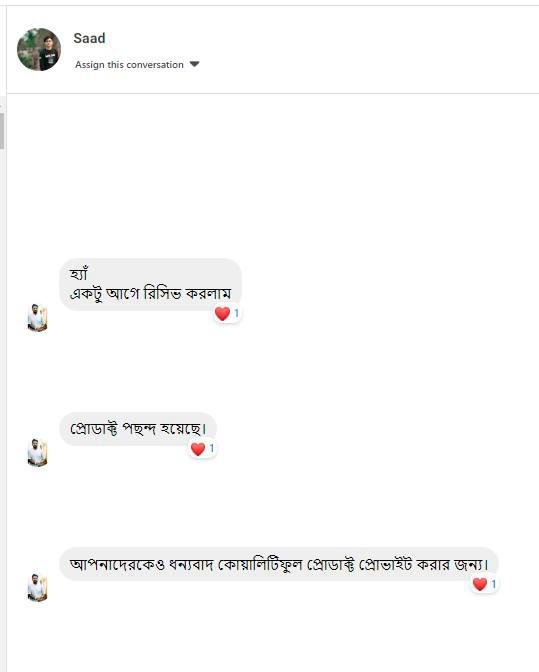Open Saad's profile picture in header
The image size is (539, 672).
tap(39, 49)
